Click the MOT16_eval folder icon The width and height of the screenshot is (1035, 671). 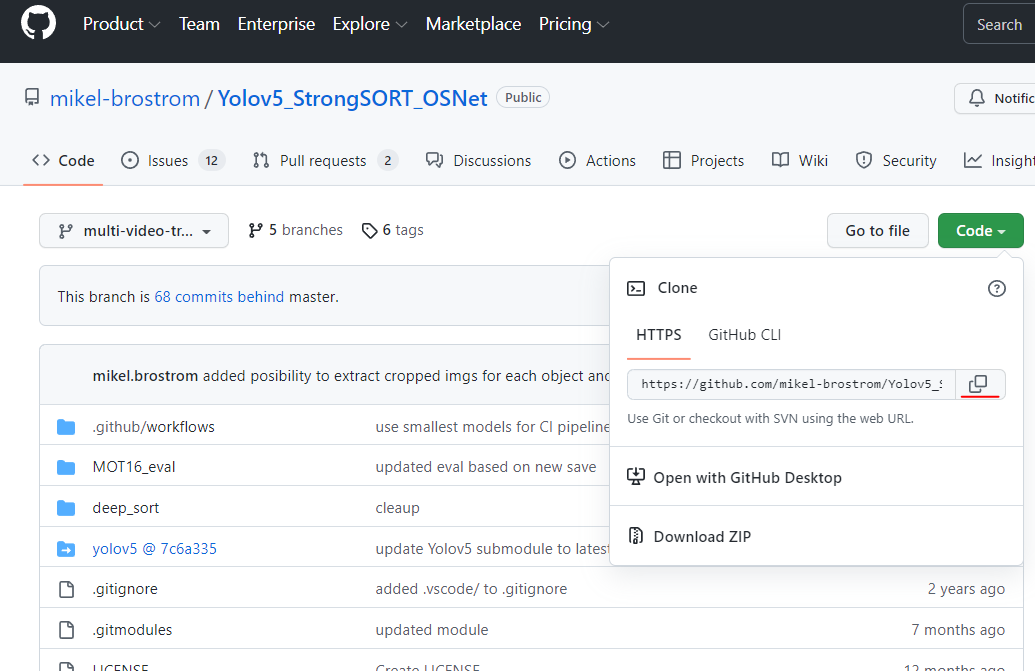click(x=66, y=467)
